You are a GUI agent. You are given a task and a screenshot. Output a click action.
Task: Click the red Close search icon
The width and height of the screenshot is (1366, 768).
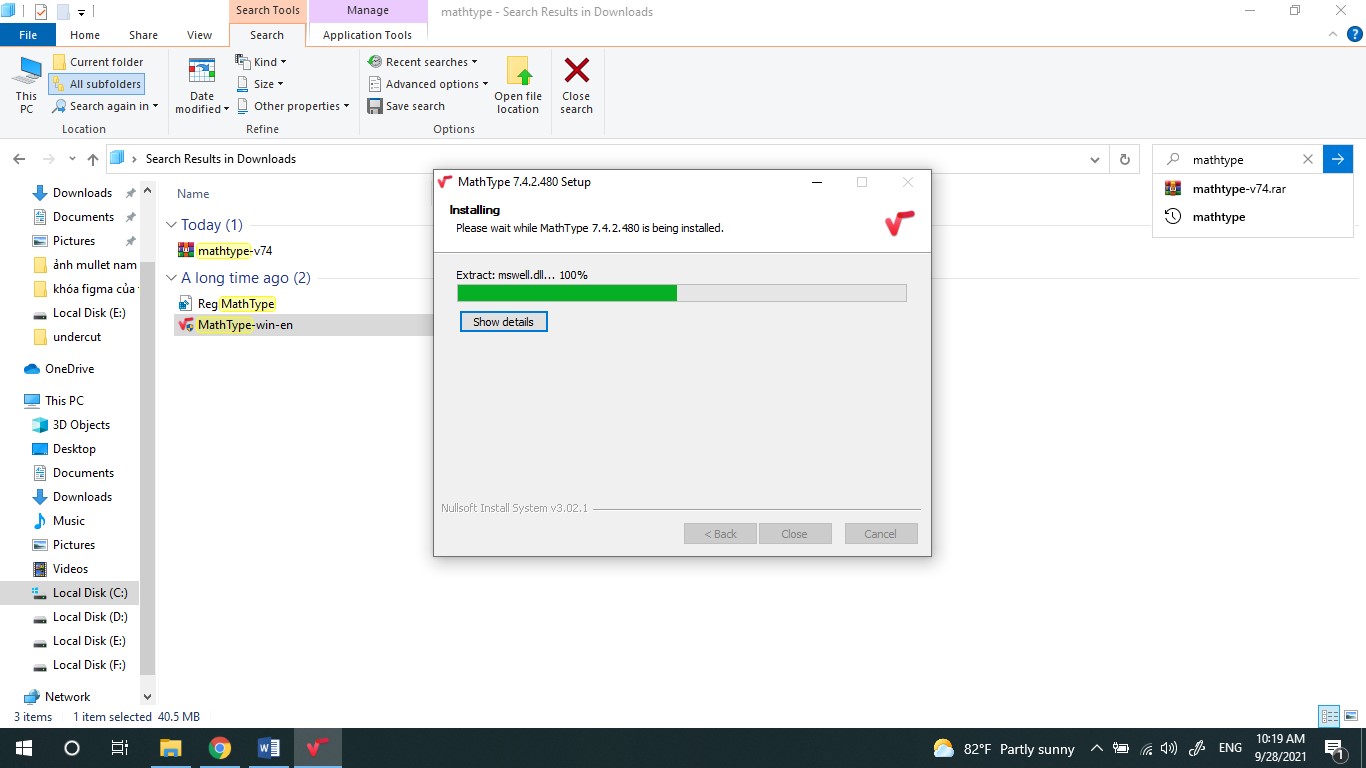576,72
